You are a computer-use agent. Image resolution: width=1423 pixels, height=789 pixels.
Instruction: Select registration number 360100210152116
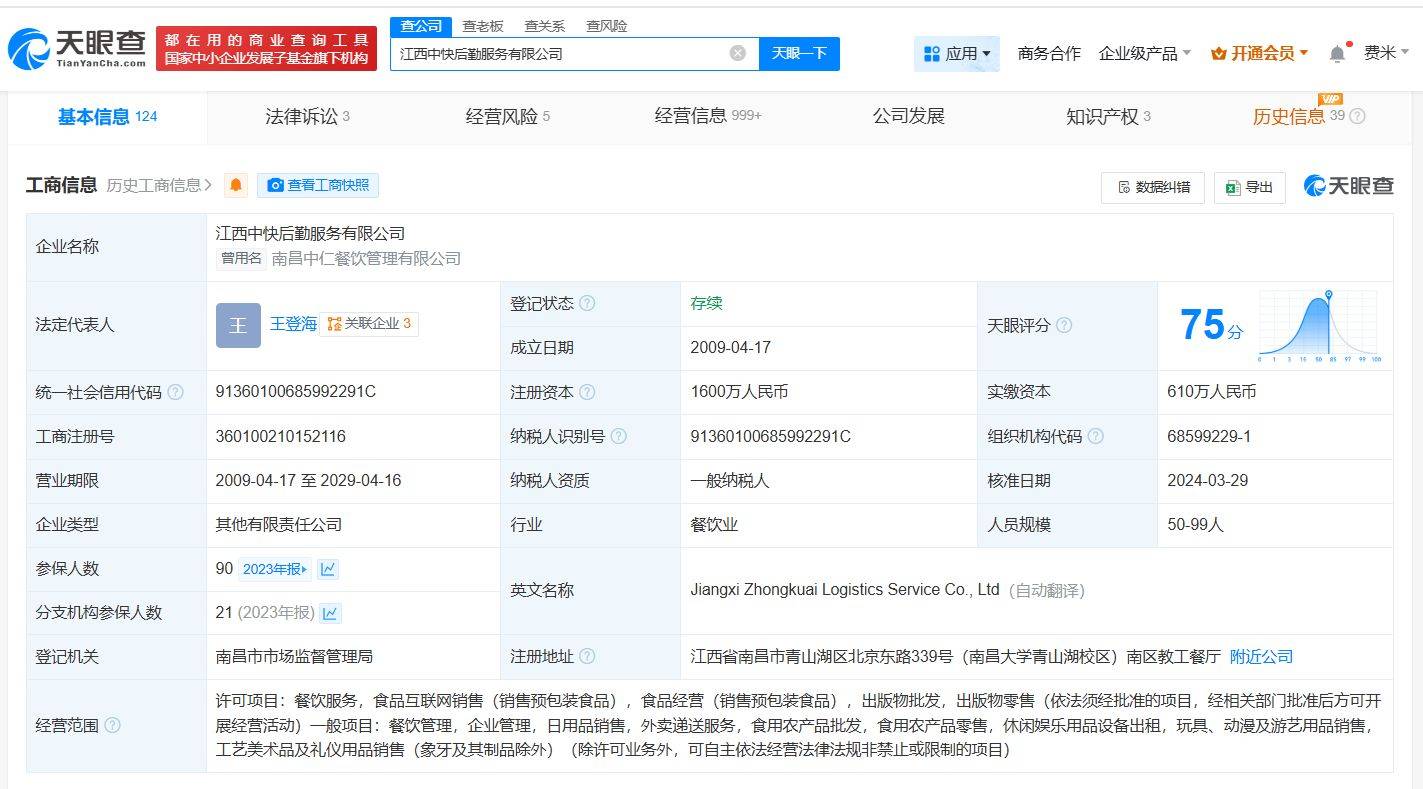click(x=281, y=436)
